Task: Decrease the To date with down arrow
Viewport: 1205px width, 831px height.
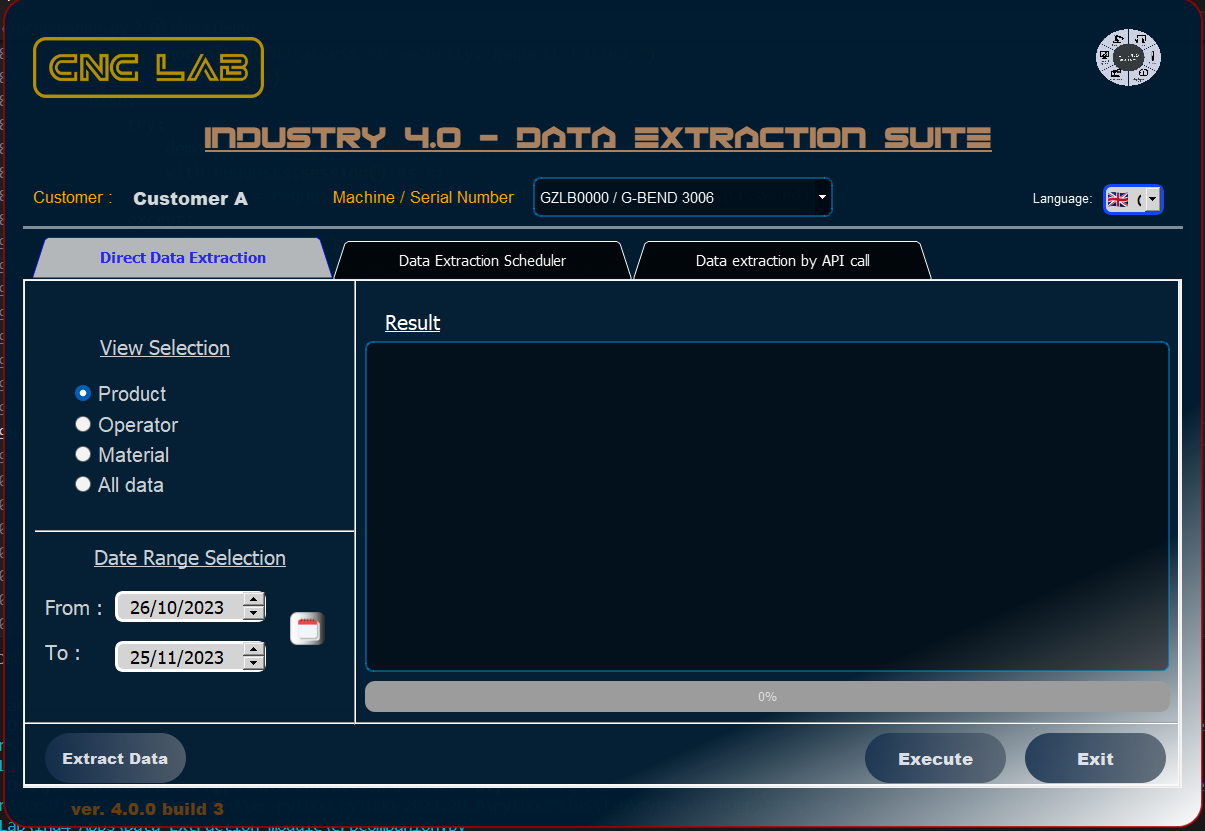Action: pyautogui.click(x=254, y=663)
